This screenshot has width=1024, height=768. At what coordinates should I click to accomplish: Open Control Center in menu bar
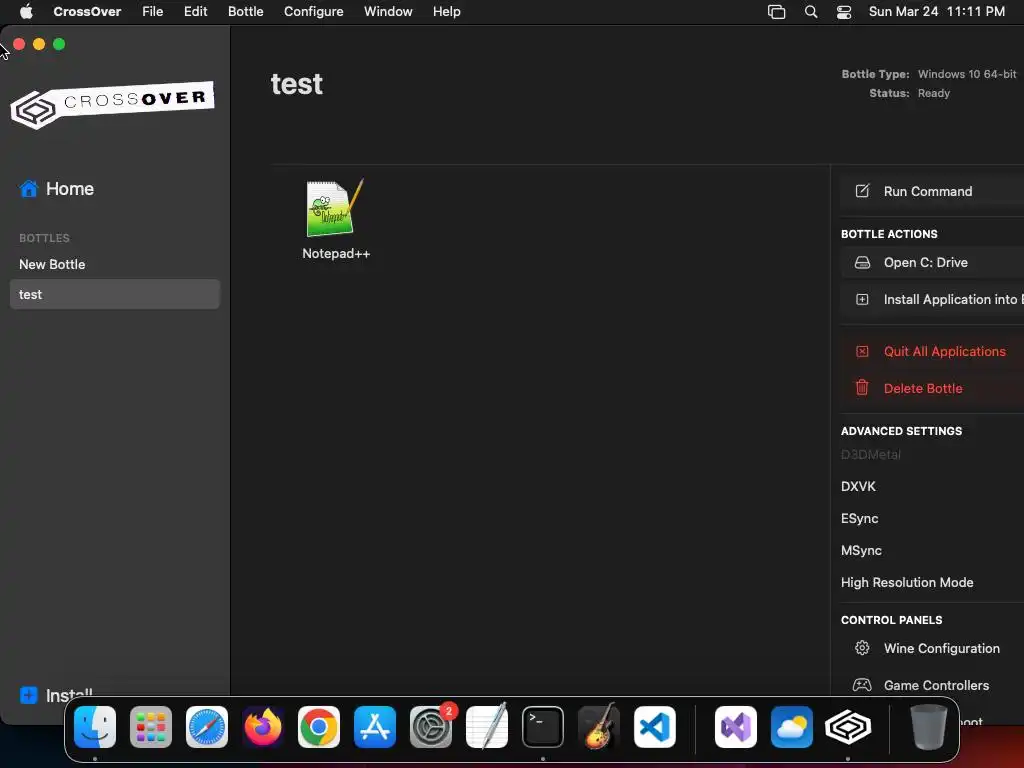[844, 12]
